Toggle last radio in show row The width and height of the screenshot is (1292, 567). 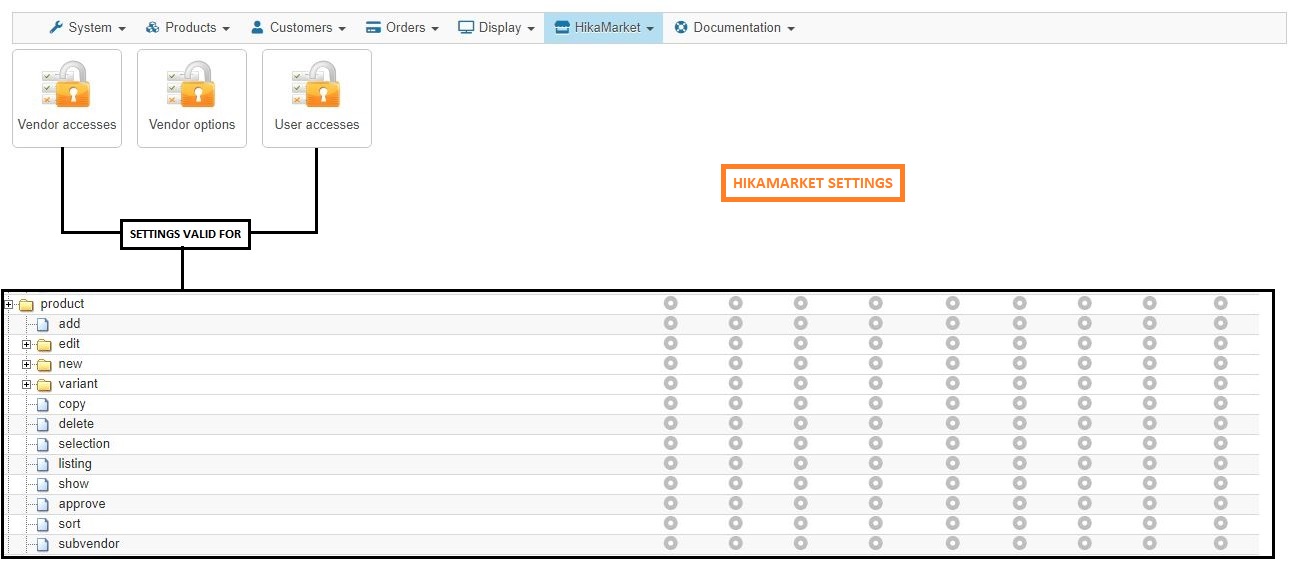(1220, 483)
